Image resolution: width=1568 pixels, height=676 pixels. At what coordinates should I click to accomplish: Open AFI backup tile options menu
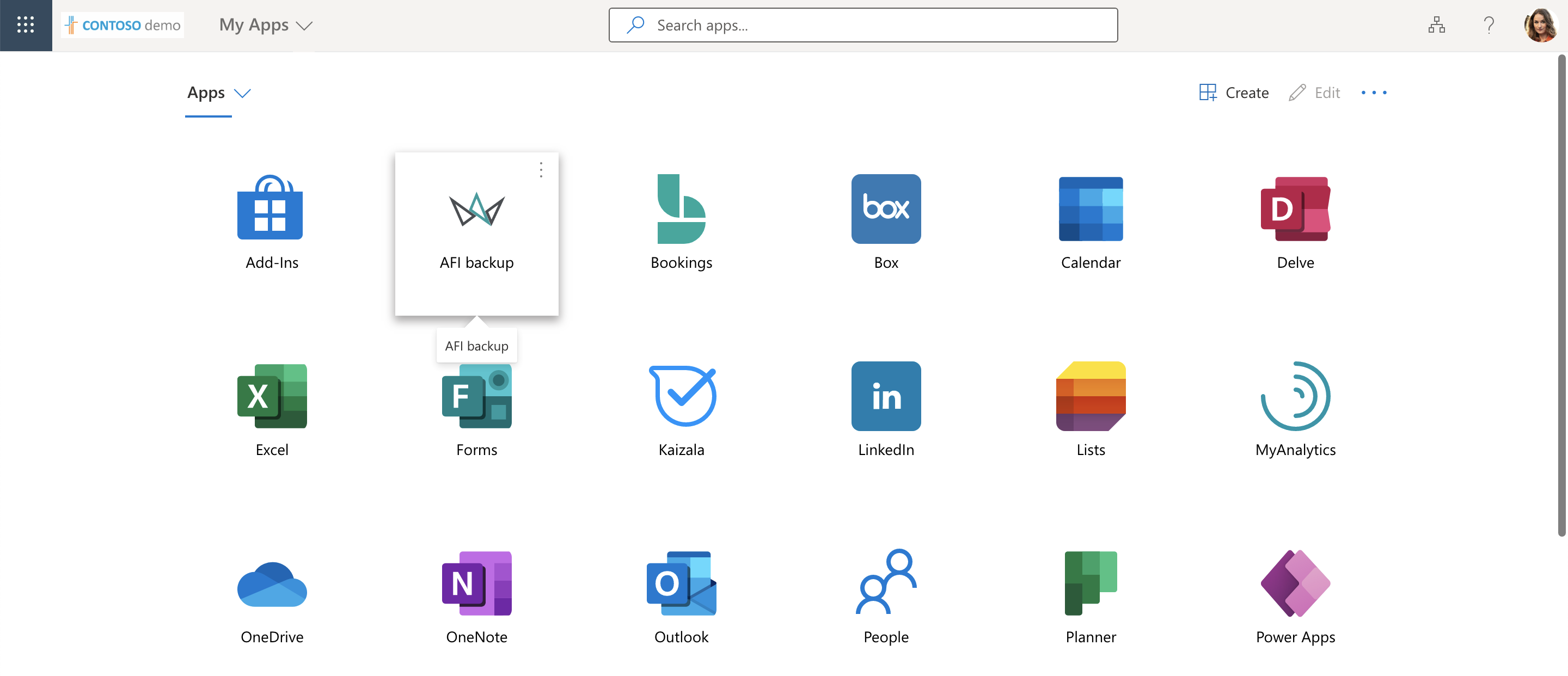pos(541,170)
